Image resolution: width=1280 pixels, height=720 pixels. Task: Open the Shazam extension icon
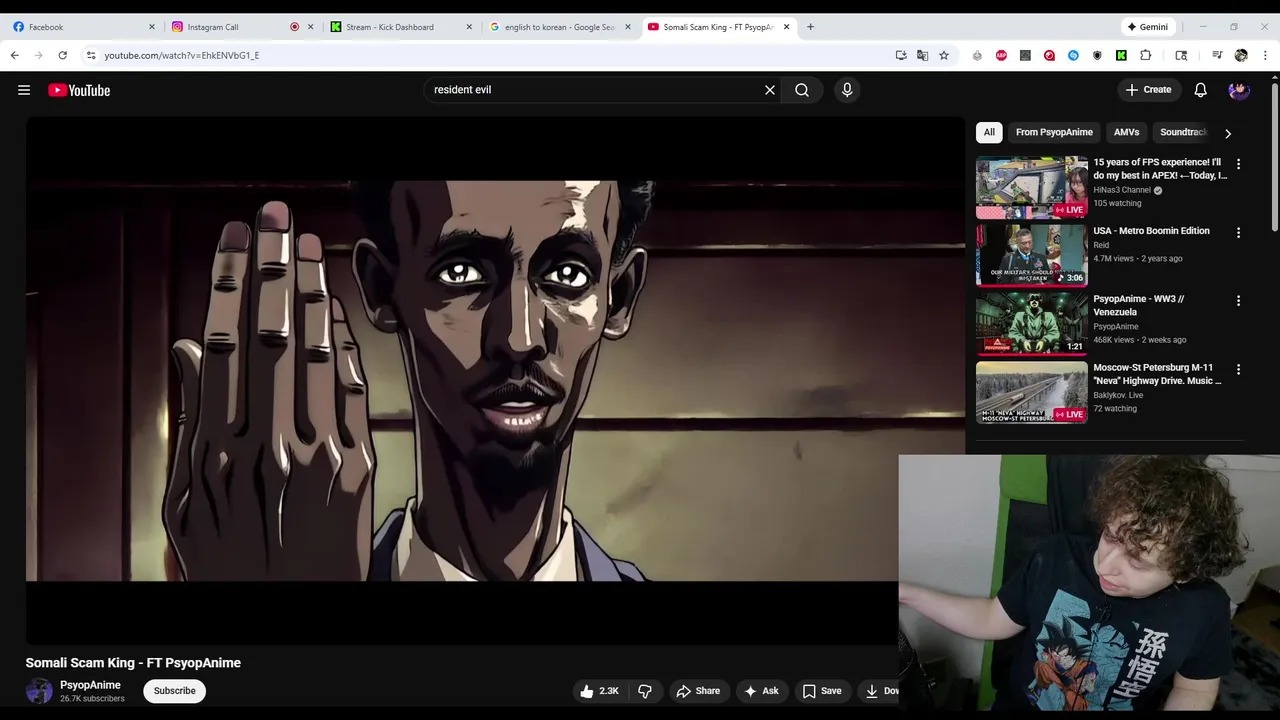(x=1073, y=55)
